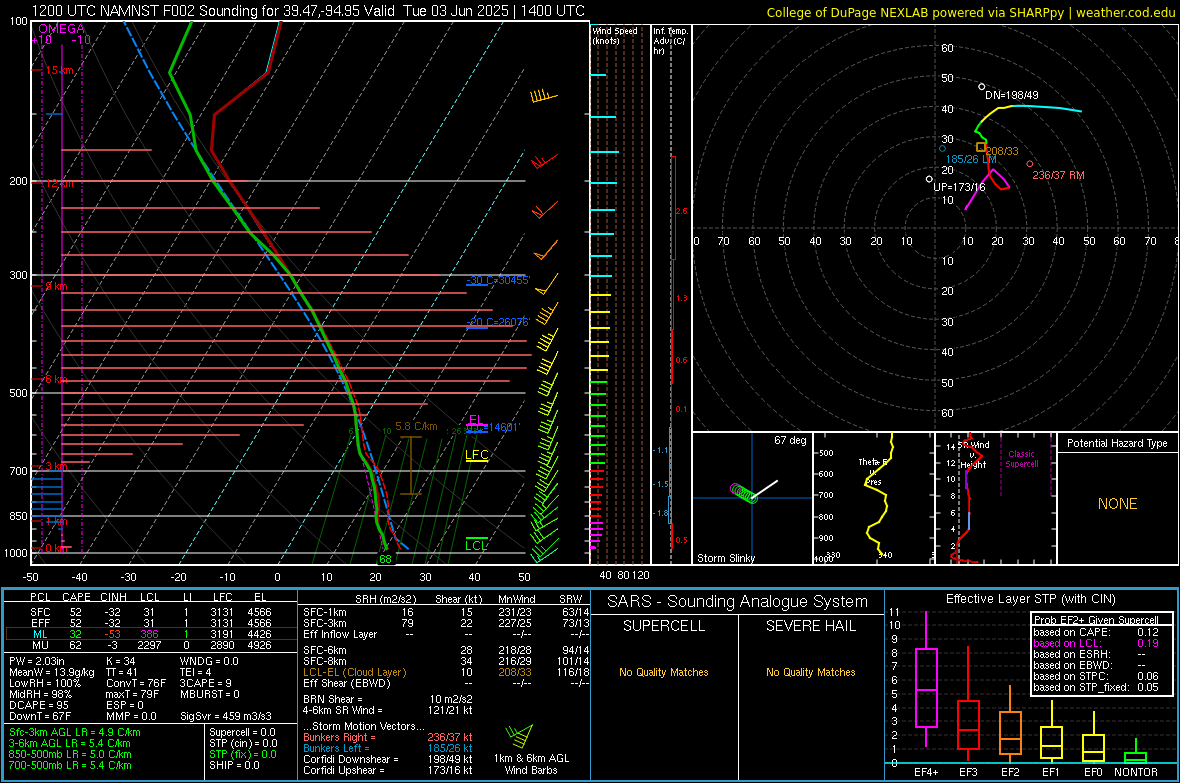This screenshot has height=783, width=1180.
Task: Click the -20 C=26078' height label
Action: (497, 321)
